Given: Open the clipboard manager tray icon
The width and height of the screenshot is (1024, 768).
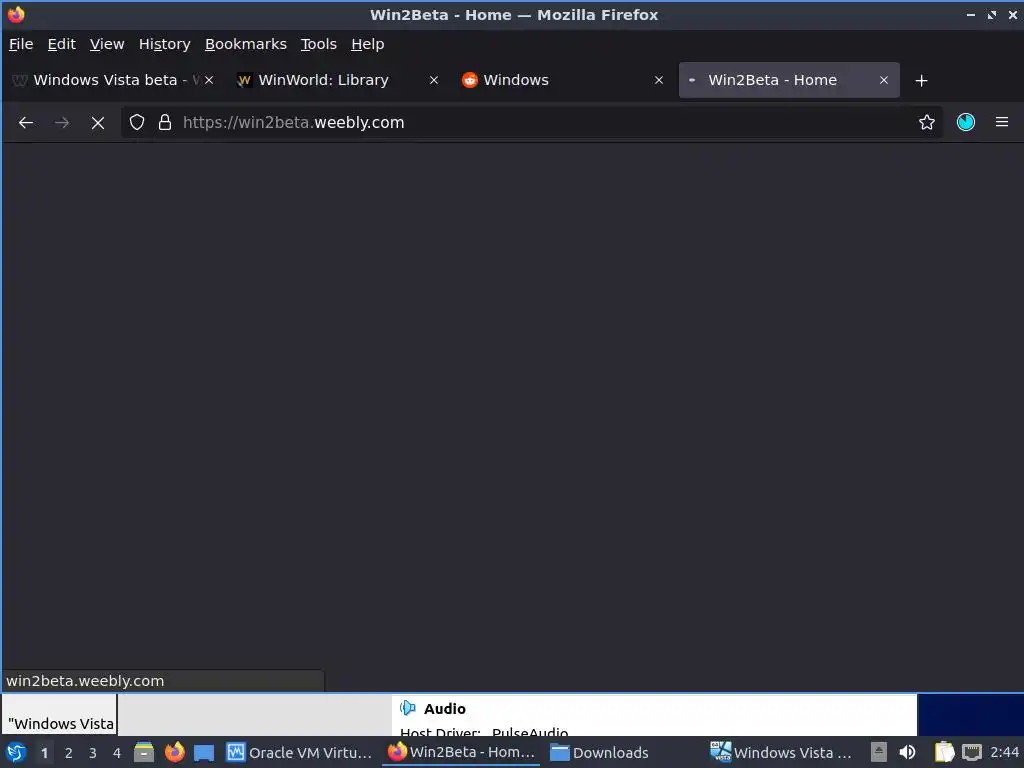Looking at the screenshot, I should click(944, 752).
